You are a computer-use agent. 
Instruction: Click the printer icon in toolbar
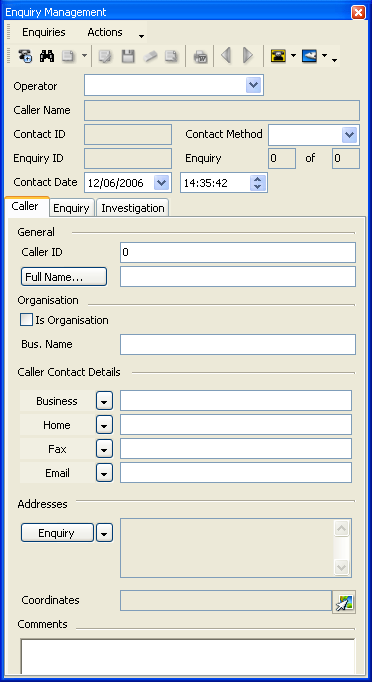point(200,57)
